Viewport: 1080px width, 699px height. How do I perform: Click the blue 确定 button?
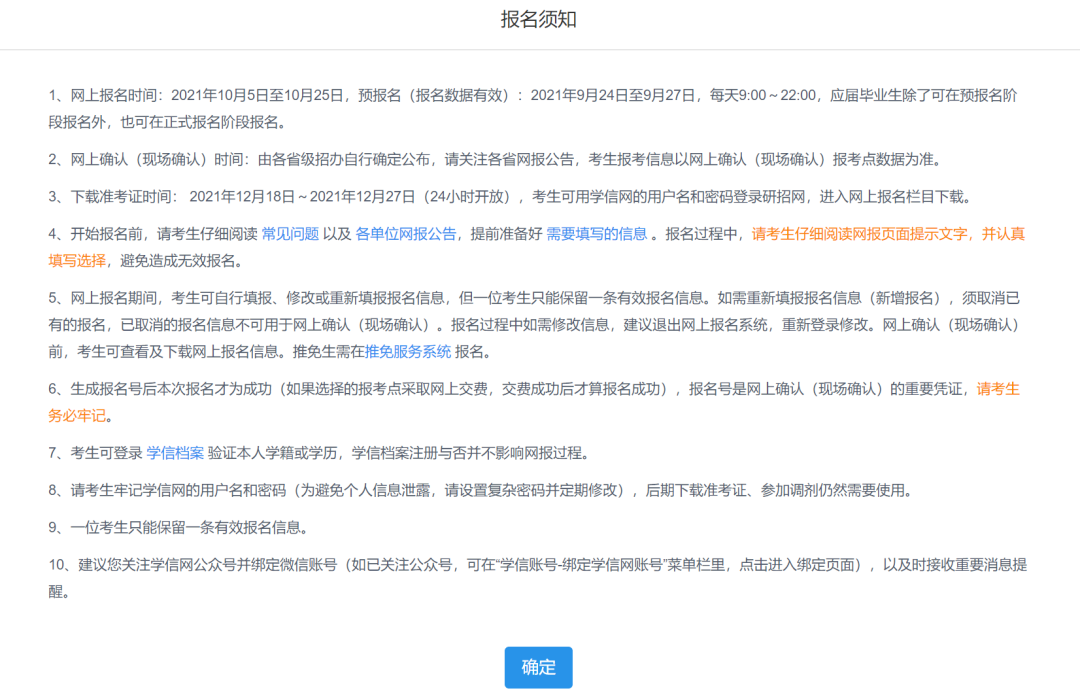(538, 667)
